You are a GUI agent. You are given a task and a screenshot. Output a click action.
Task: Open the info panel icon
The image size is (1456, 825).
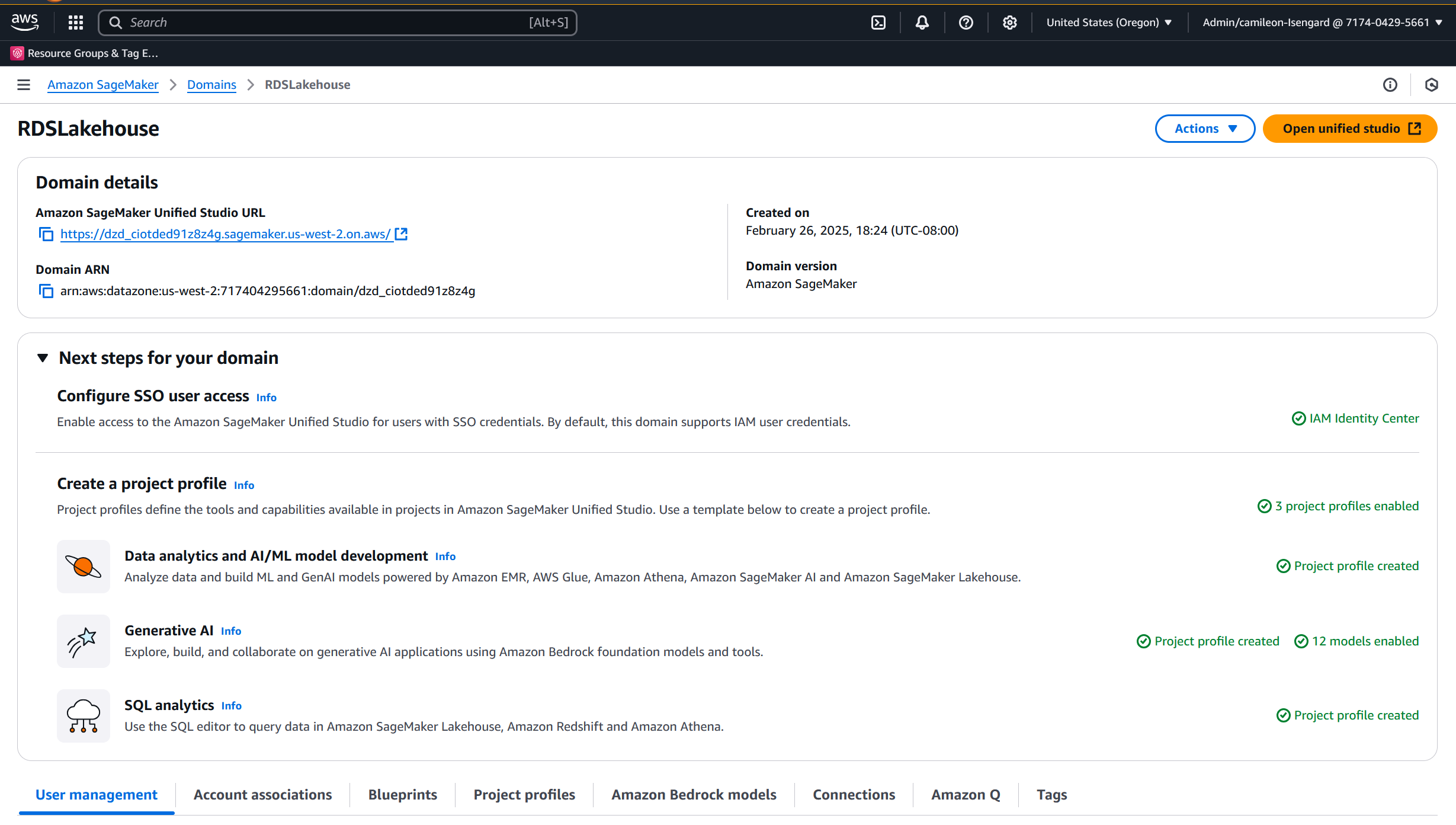click(x=1390, y=85)
